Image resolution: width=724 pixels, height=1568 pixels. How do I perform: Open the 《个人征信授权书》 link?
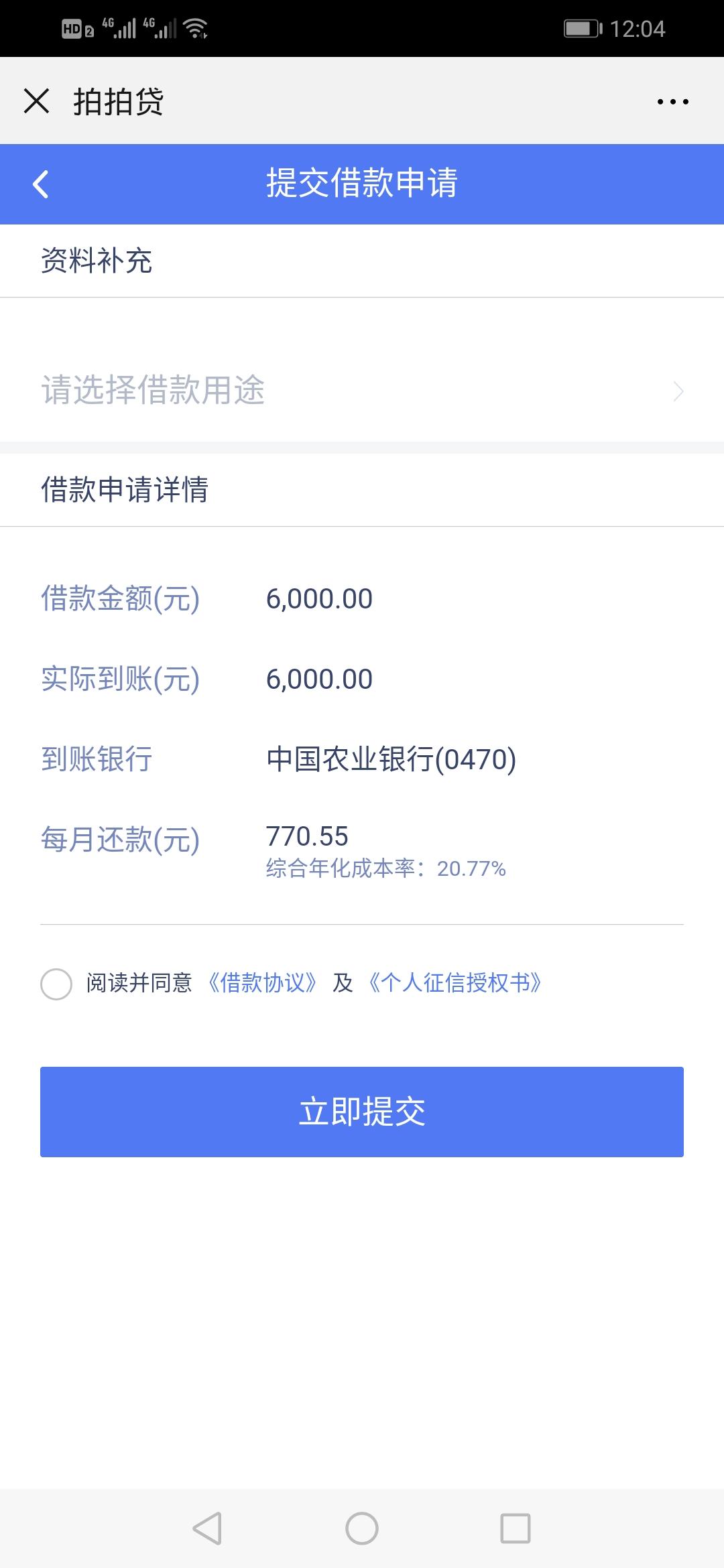[455, 983]
